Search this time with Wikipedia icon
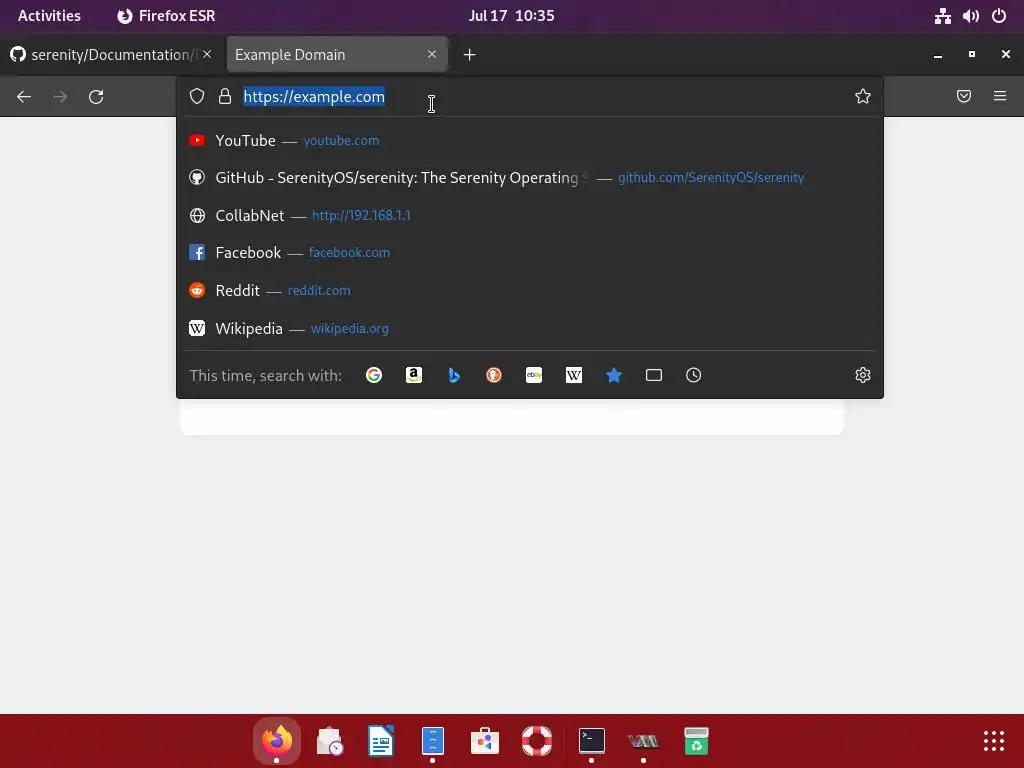Image resolution: width=1024 pixels, height=768 pixels. pos(573,375)
